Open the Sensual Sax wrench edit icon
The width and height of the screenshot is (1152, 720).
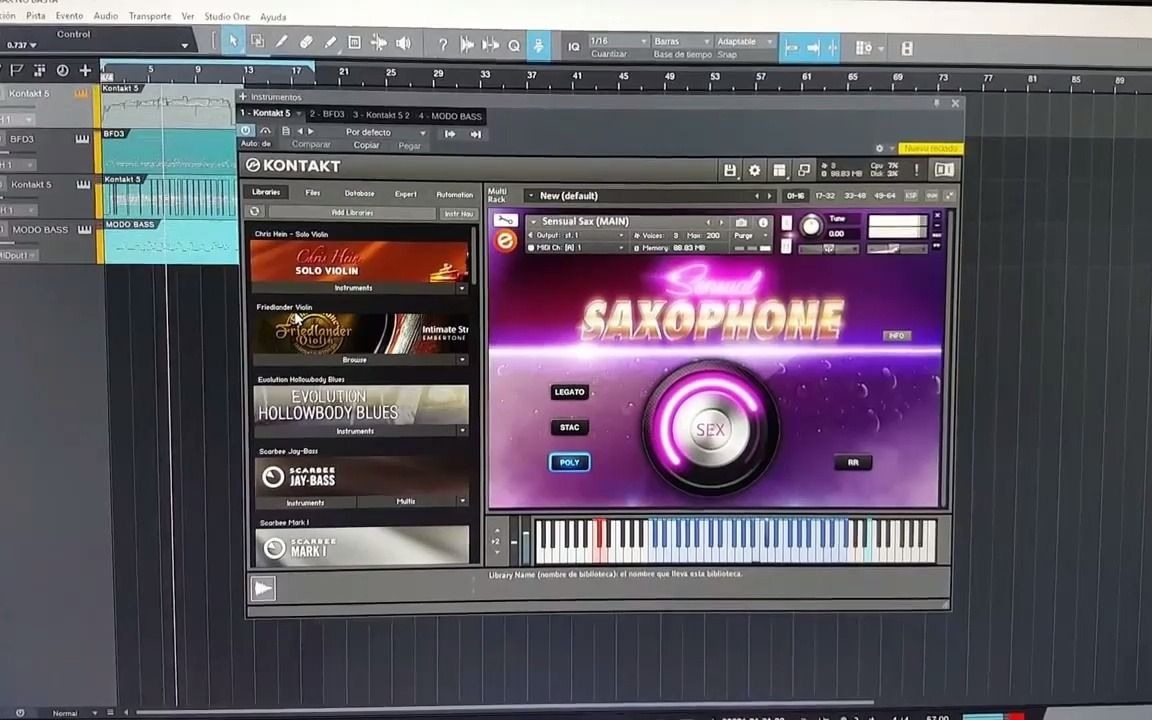tap(505, 220)
